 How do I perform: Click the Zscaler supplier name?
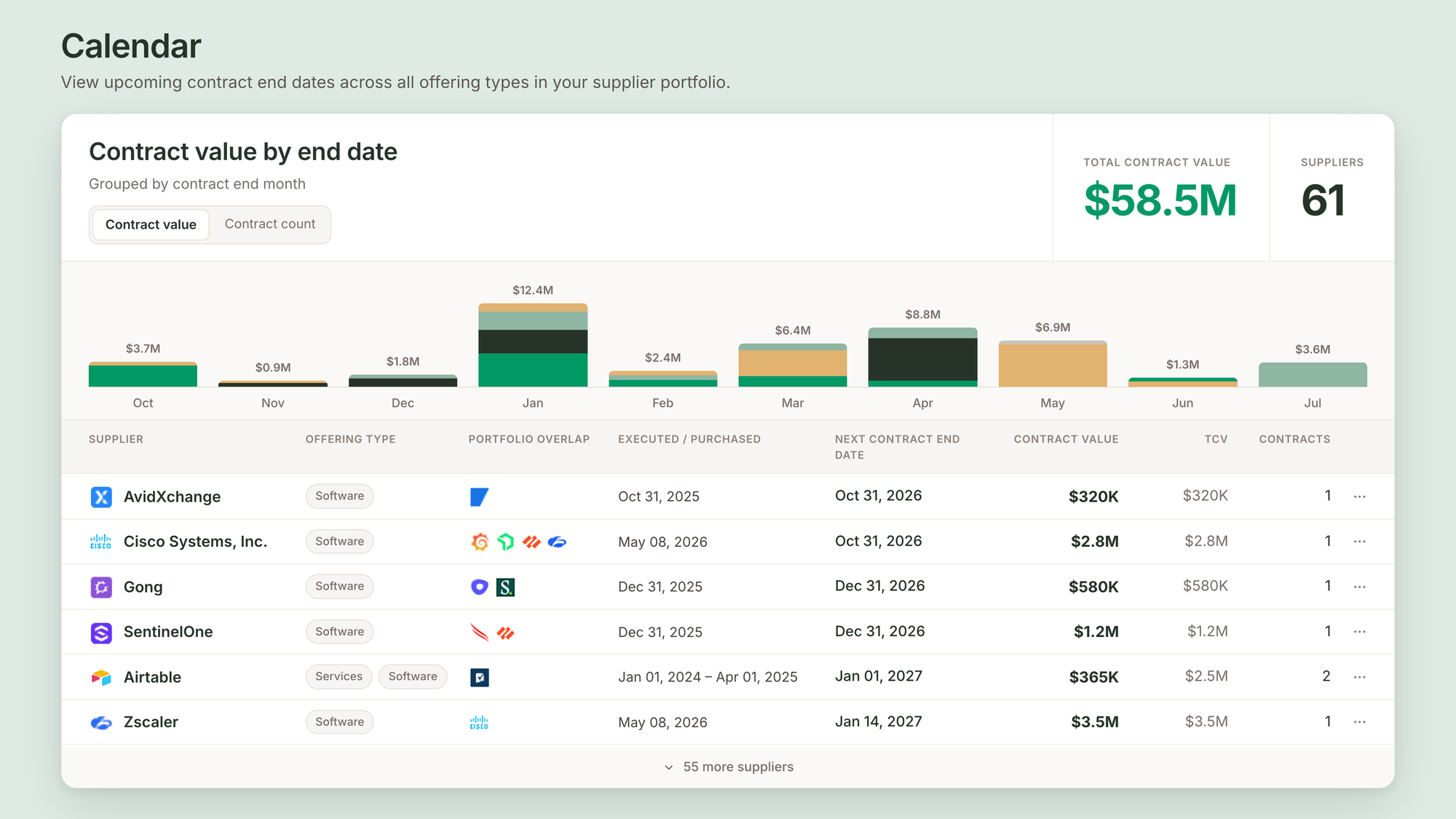[151, 722]
